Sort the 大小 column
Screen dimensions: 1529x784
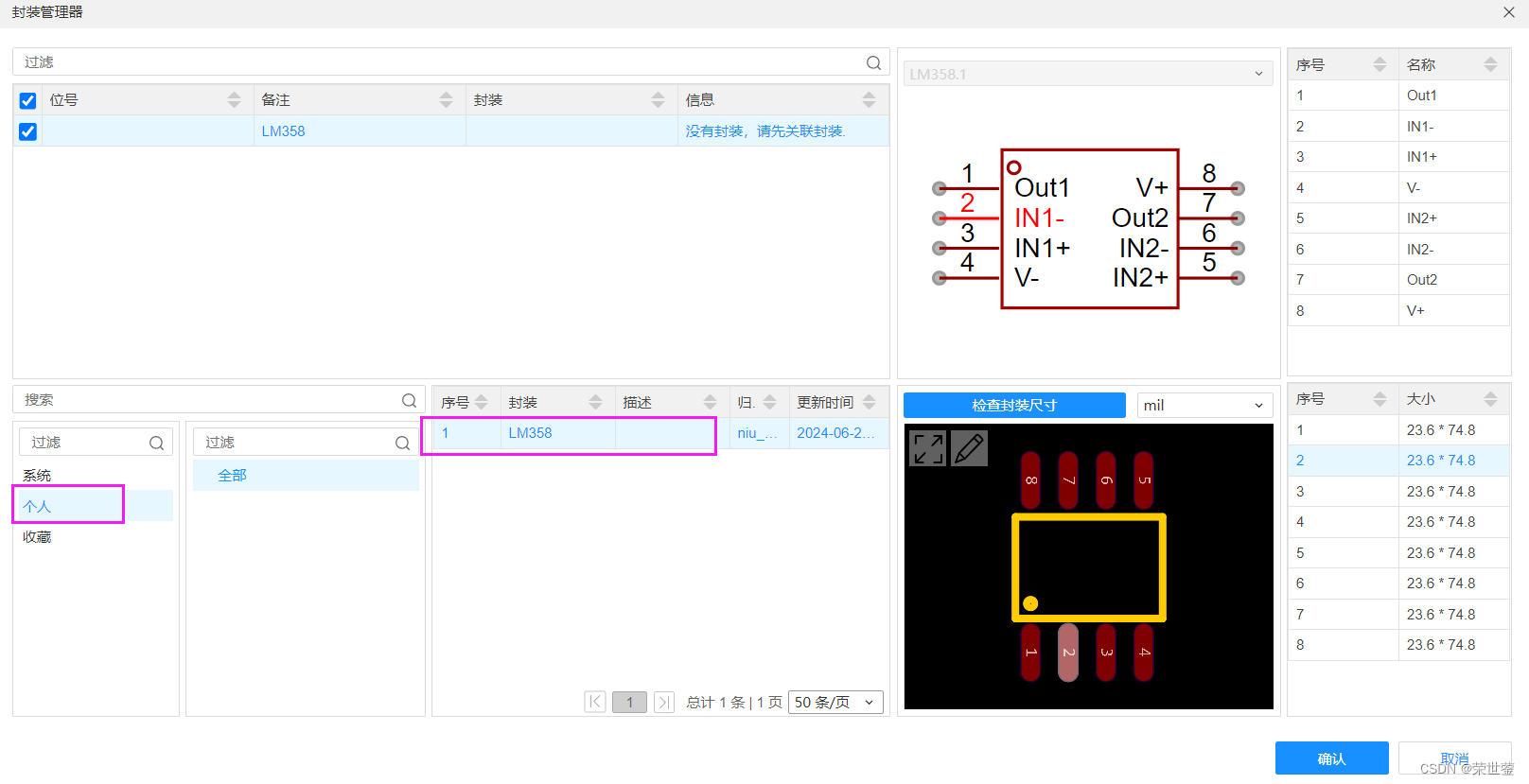point(1490,399)
